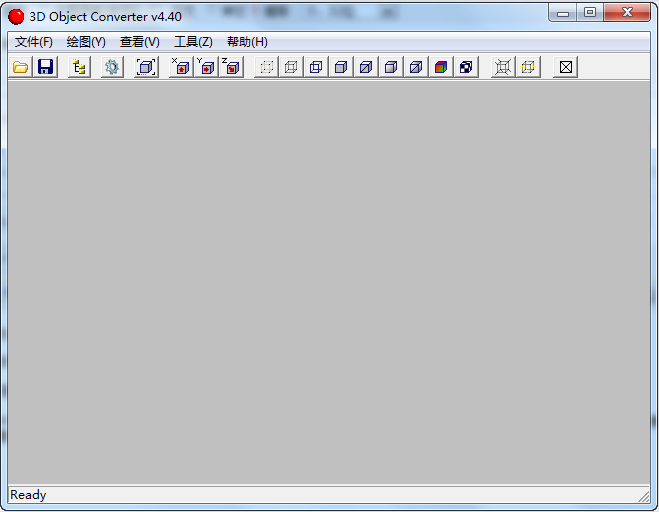
Task: Select the Z axis rotation cube icon
Action: pyautogui.click(x=231, y=67)
